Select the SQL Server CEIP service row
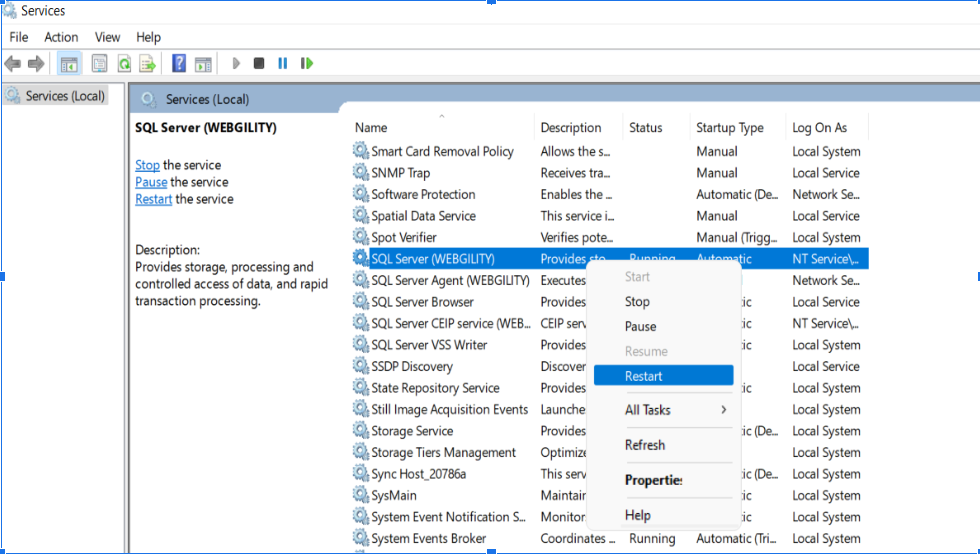The image size is (980, 554). (x=451, y=323)
